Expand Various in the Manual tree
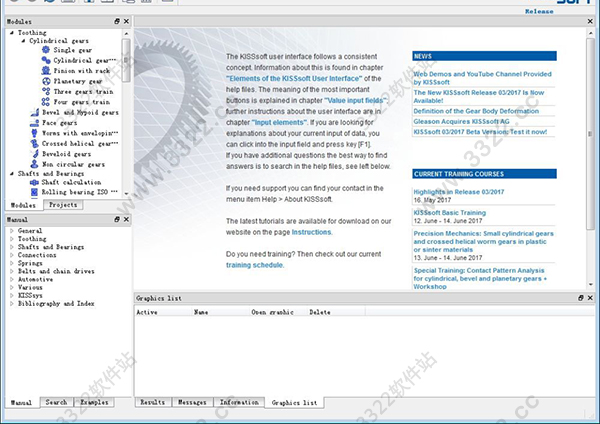 pyautogui.click(x=11, y=287)
